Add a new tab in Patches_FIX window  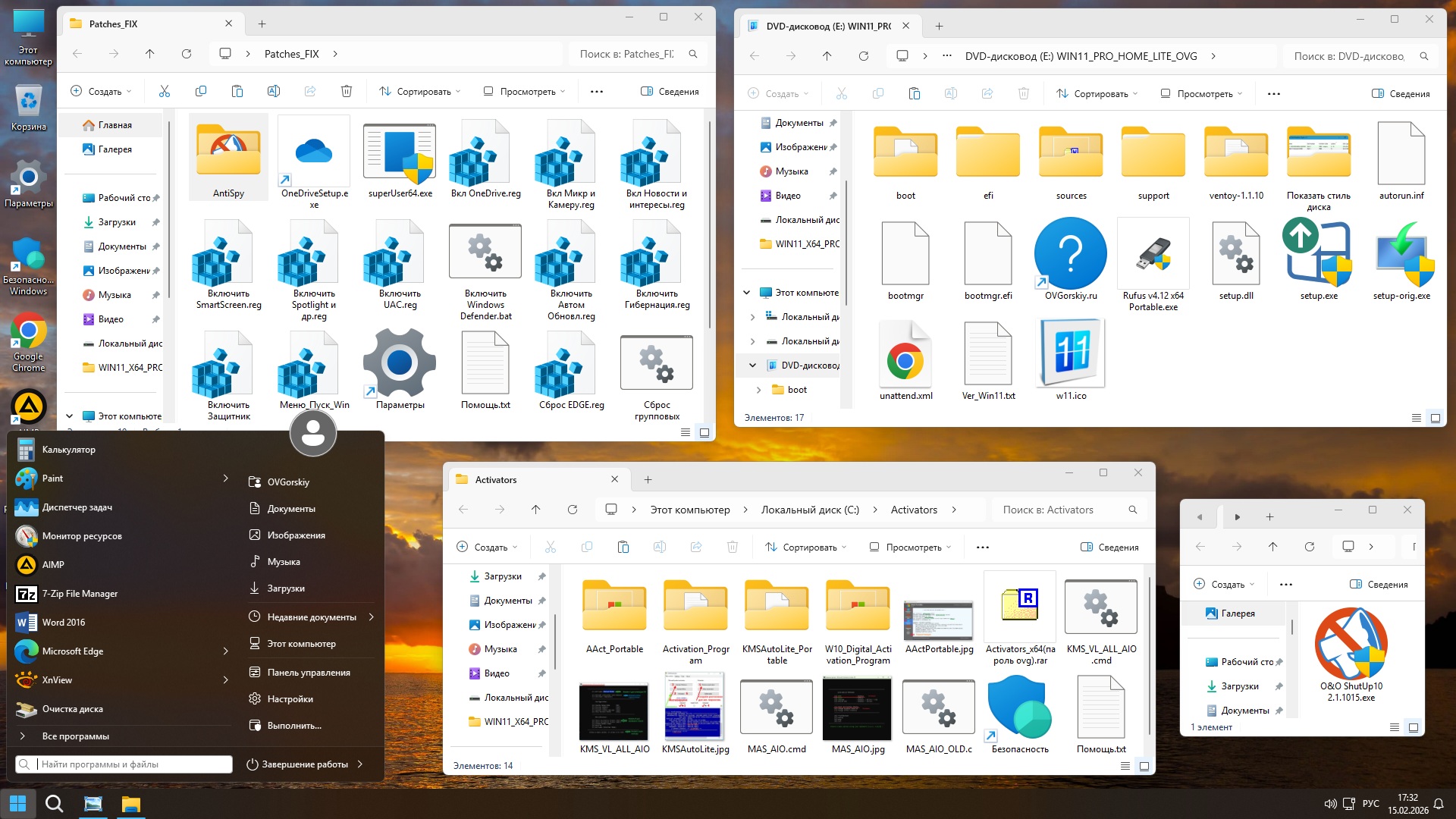coord(262,24)
